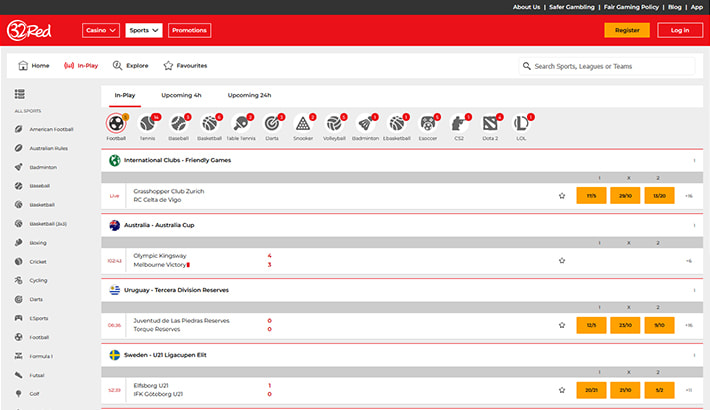Select the CS2 esport icon
Image resolution: width=710 pixels, height=410 pixels.
click(459, 123)
